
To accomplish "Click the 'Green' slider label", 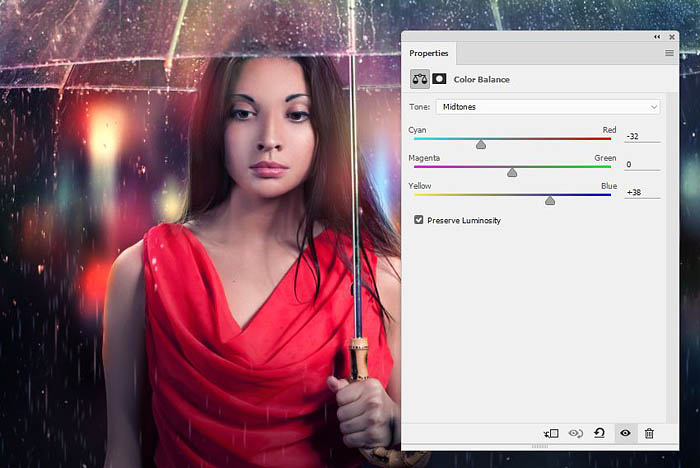I will click(605, 158).
